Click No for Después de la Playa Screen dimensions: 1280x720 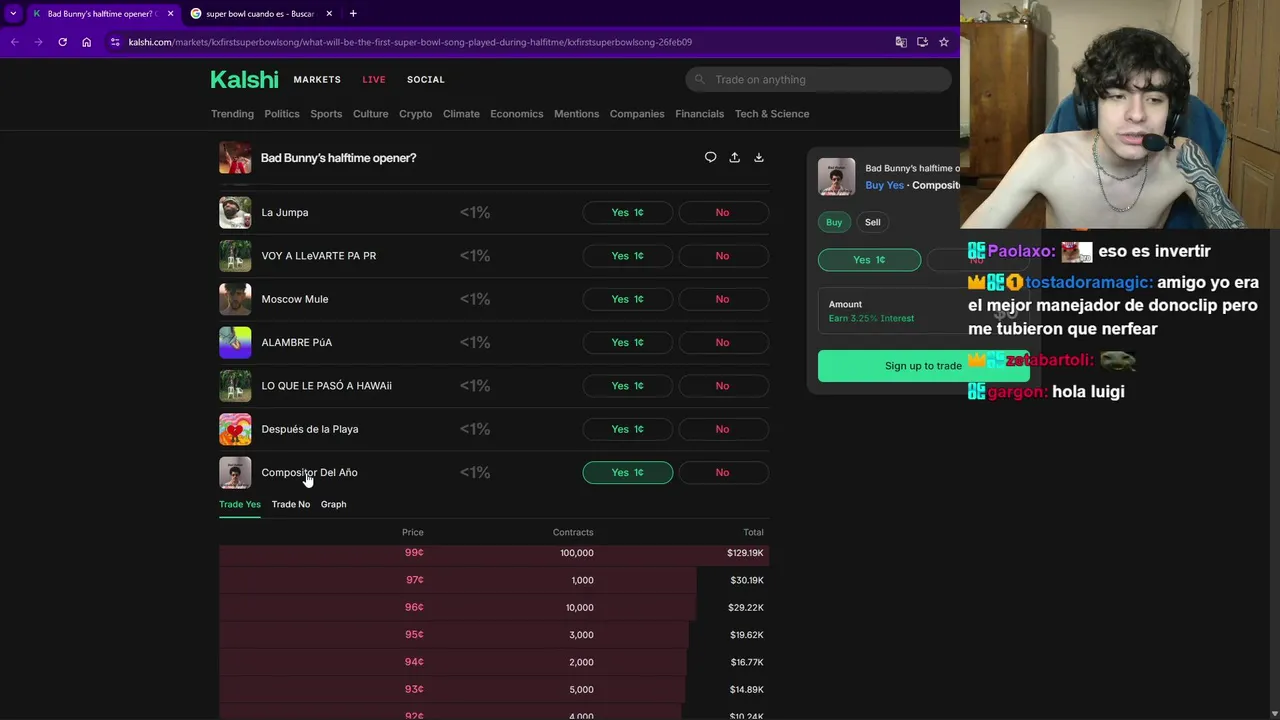pos(723,429)
